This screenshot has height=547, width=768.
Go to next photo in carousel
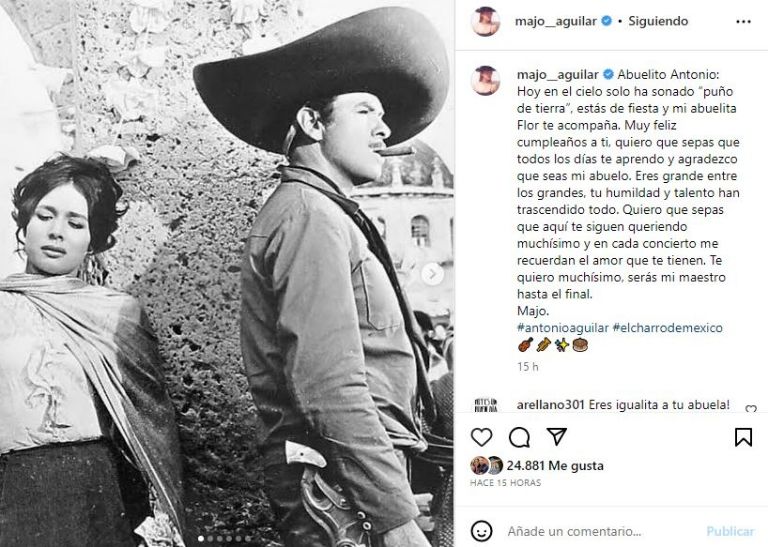point(432,274)
